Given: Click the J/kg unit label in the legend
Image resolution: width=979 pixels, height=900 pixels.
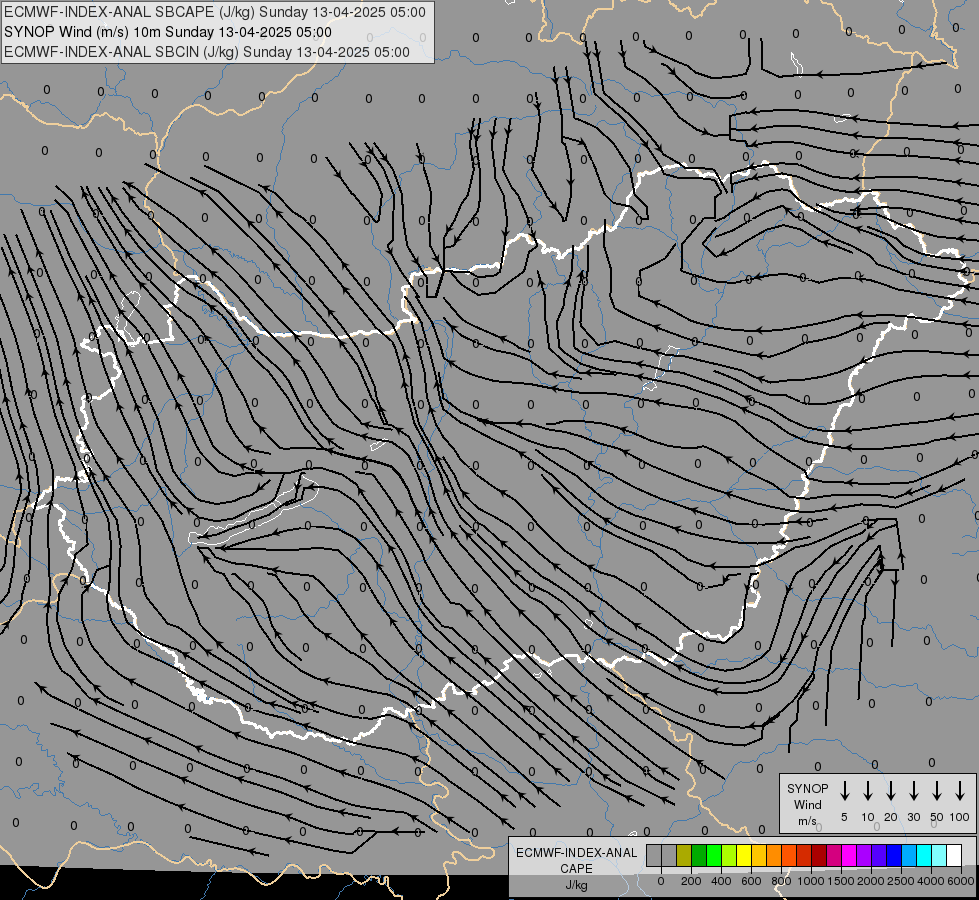Looking at the screenshot, I should pos(576,885).
